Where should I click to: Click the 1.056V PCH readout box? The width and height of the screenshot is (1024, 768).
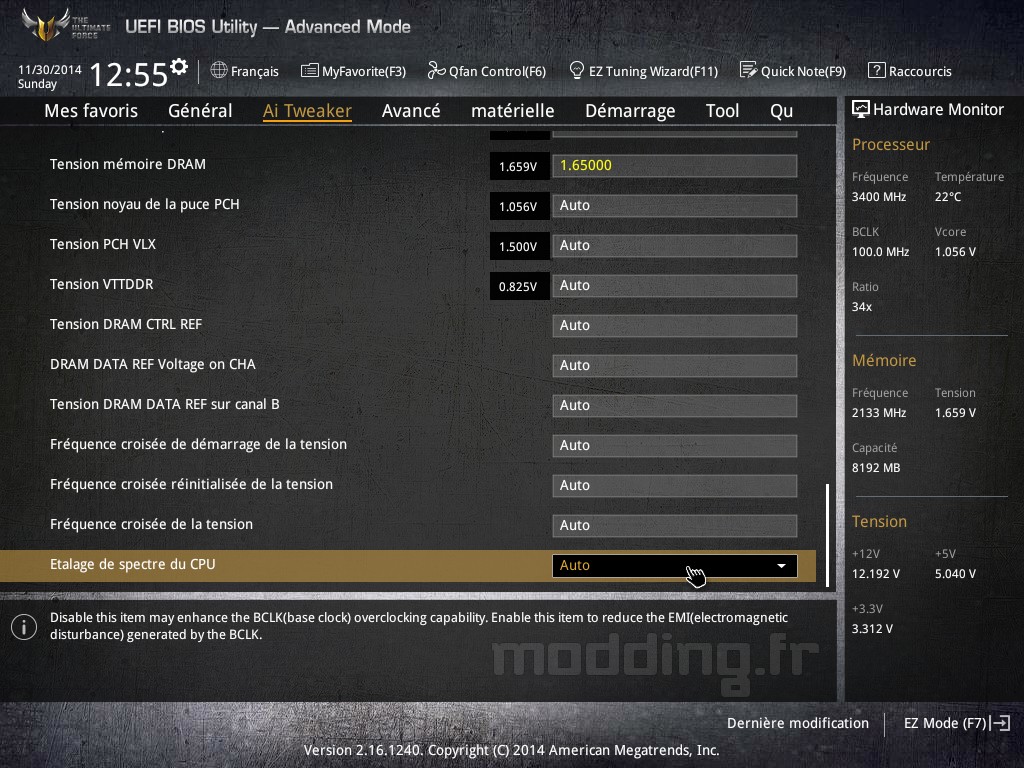519,206
